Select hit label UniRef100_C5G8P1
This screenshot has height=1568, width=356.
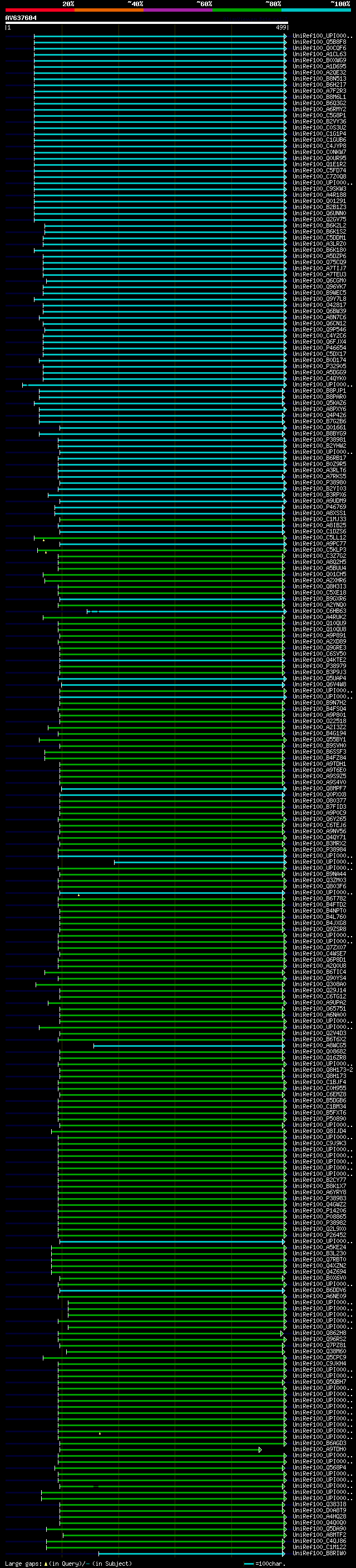tap(319, 115)
